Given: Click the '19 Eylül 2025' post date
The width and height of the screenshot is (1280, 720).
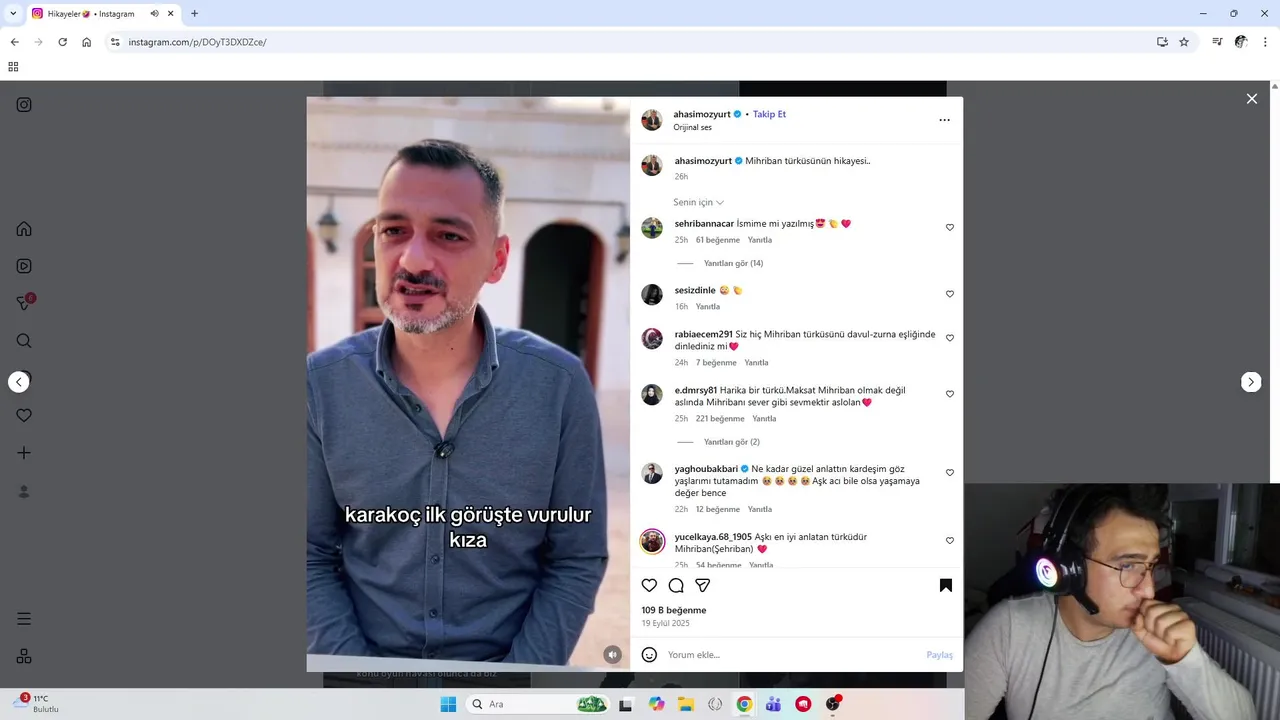Looking at the screenshot, I should [x=666, y=624].
